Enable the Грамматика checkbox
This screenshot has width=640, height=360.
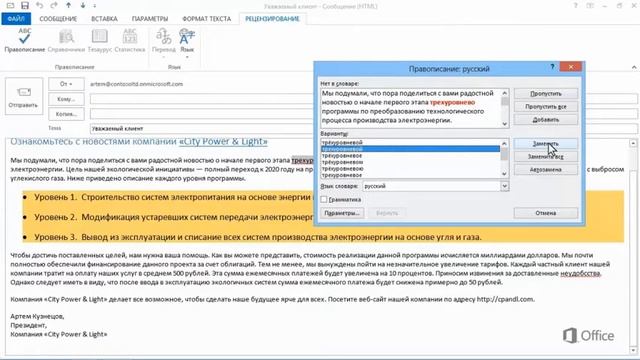pyautogui.click(x=324, y=200)
